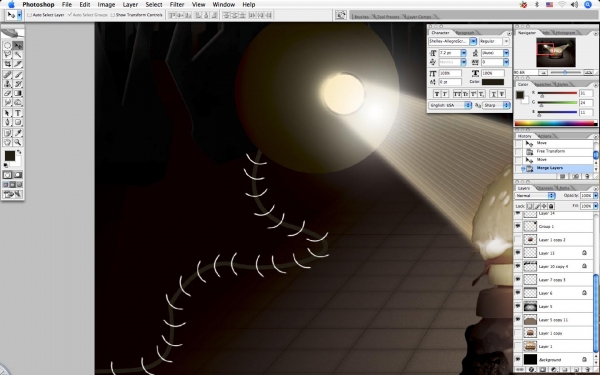Switch to the Paragraph tab

[x=466, y=33]
